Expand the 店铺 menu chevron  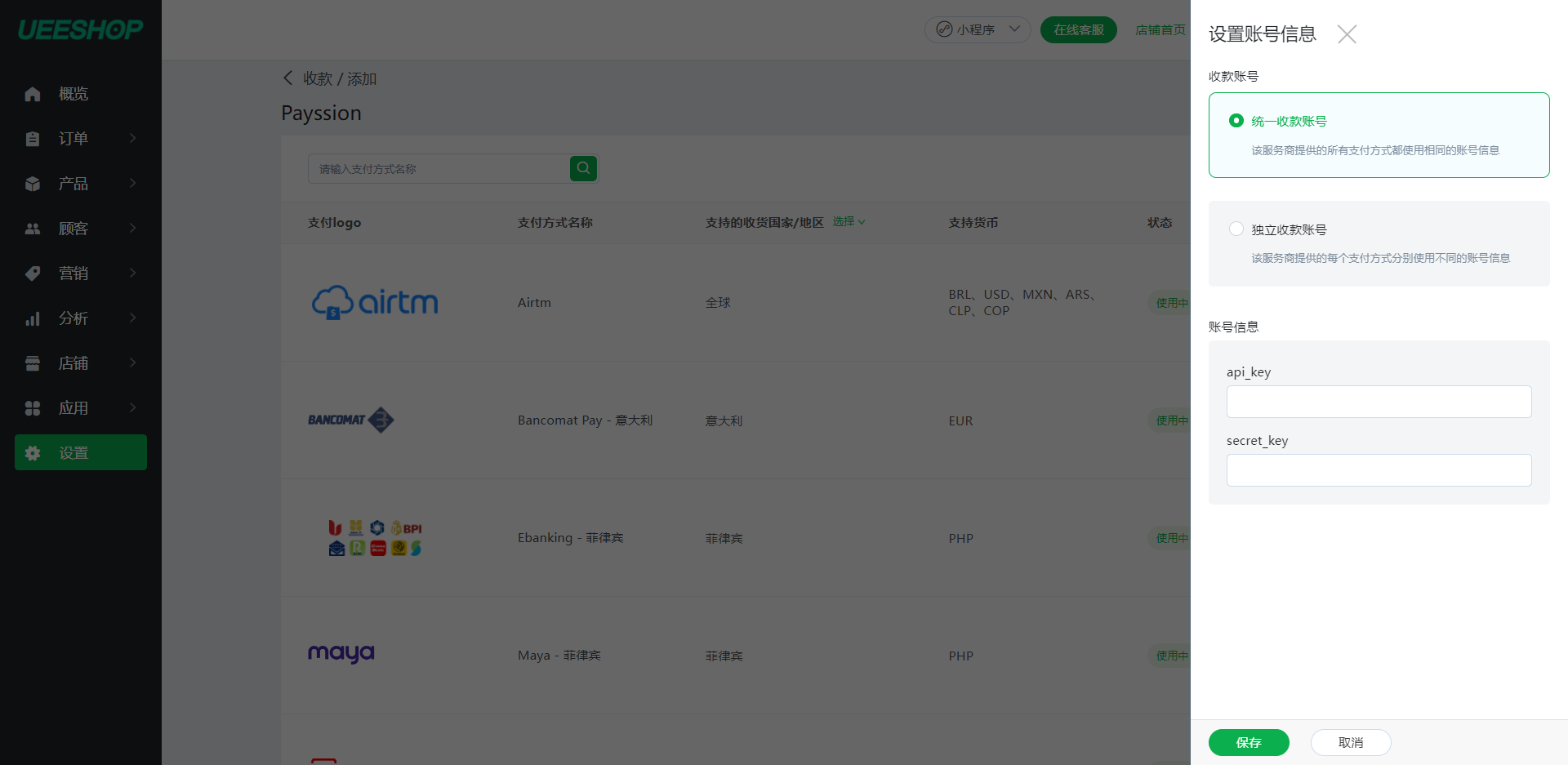coord(133,362)
